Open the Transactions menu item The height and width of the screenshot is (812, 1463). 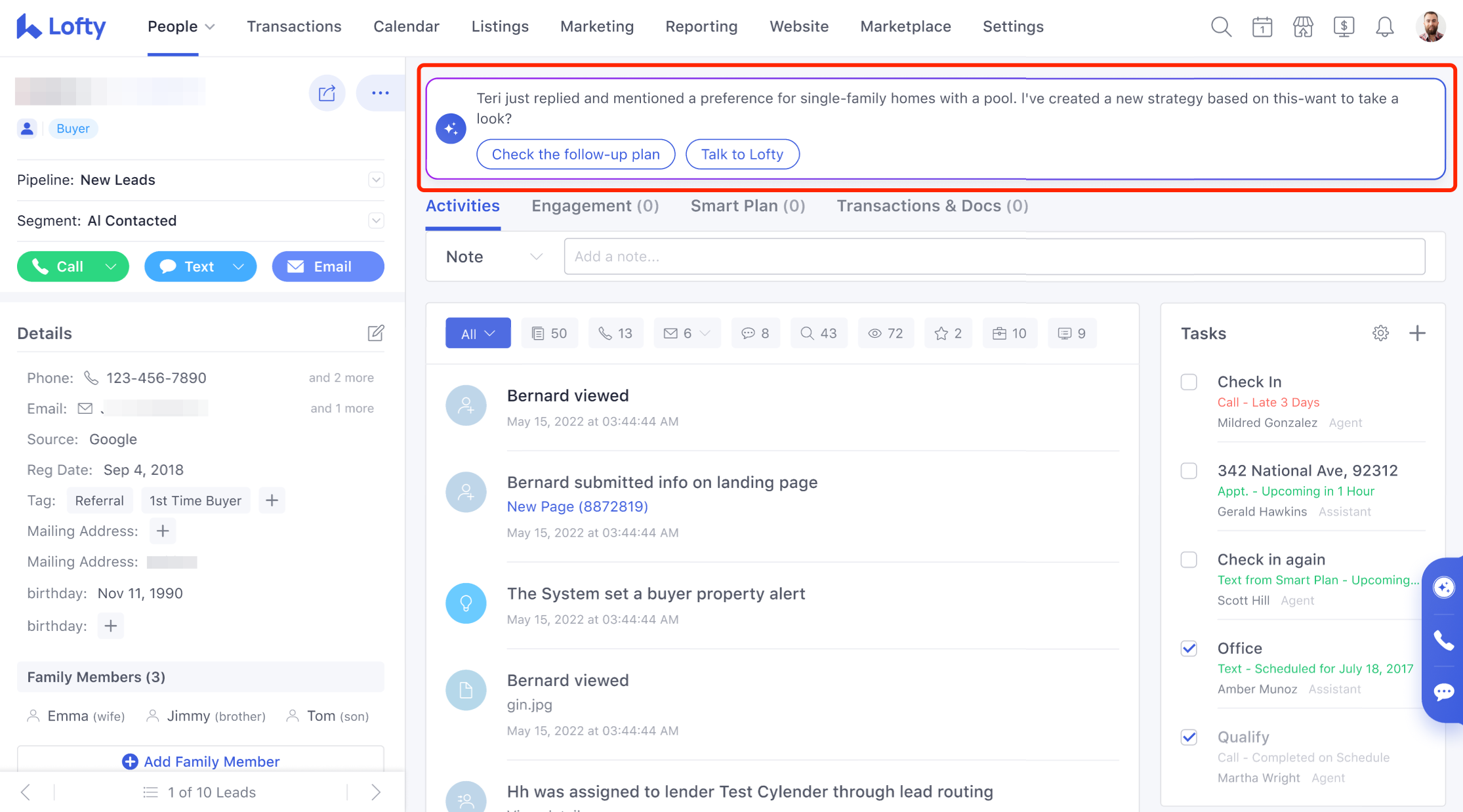(x=294, y=27)
